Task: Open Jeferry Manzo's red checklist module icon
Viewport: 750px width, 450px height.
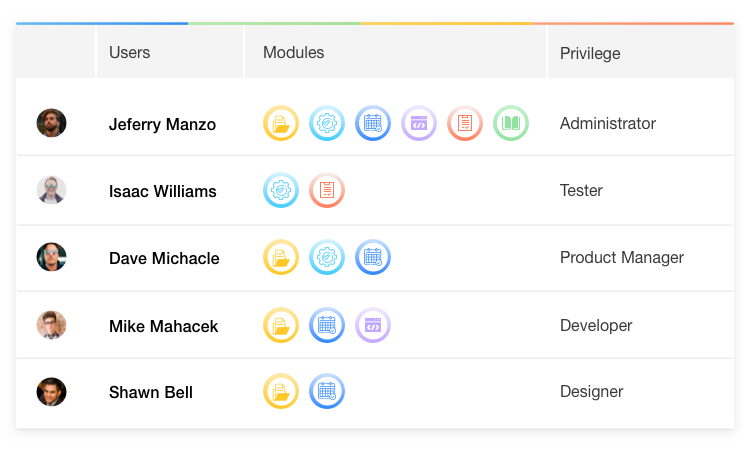Action: [x=464, y=123]
